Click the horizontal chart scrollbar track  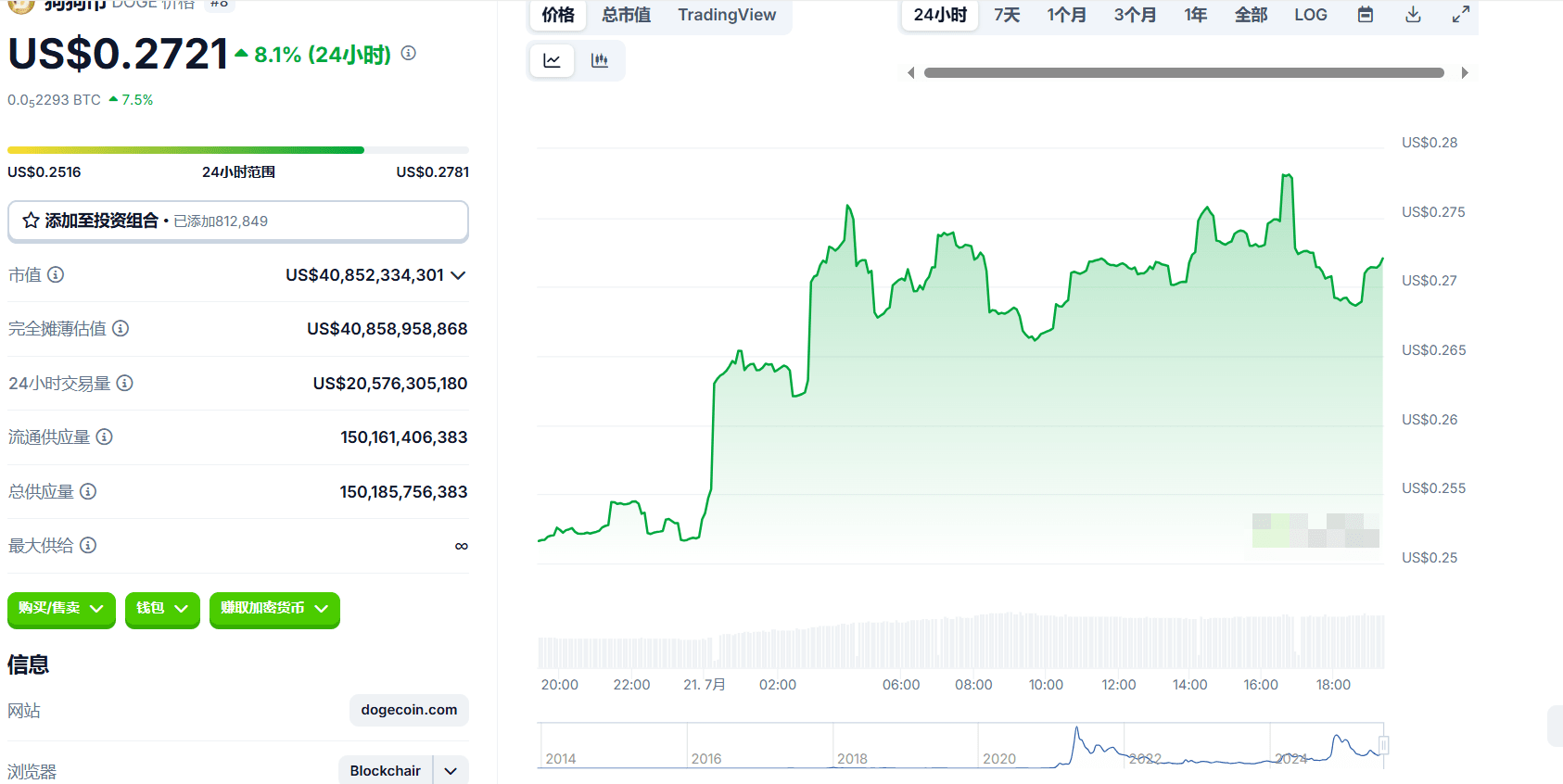(x=1184, y=72)
